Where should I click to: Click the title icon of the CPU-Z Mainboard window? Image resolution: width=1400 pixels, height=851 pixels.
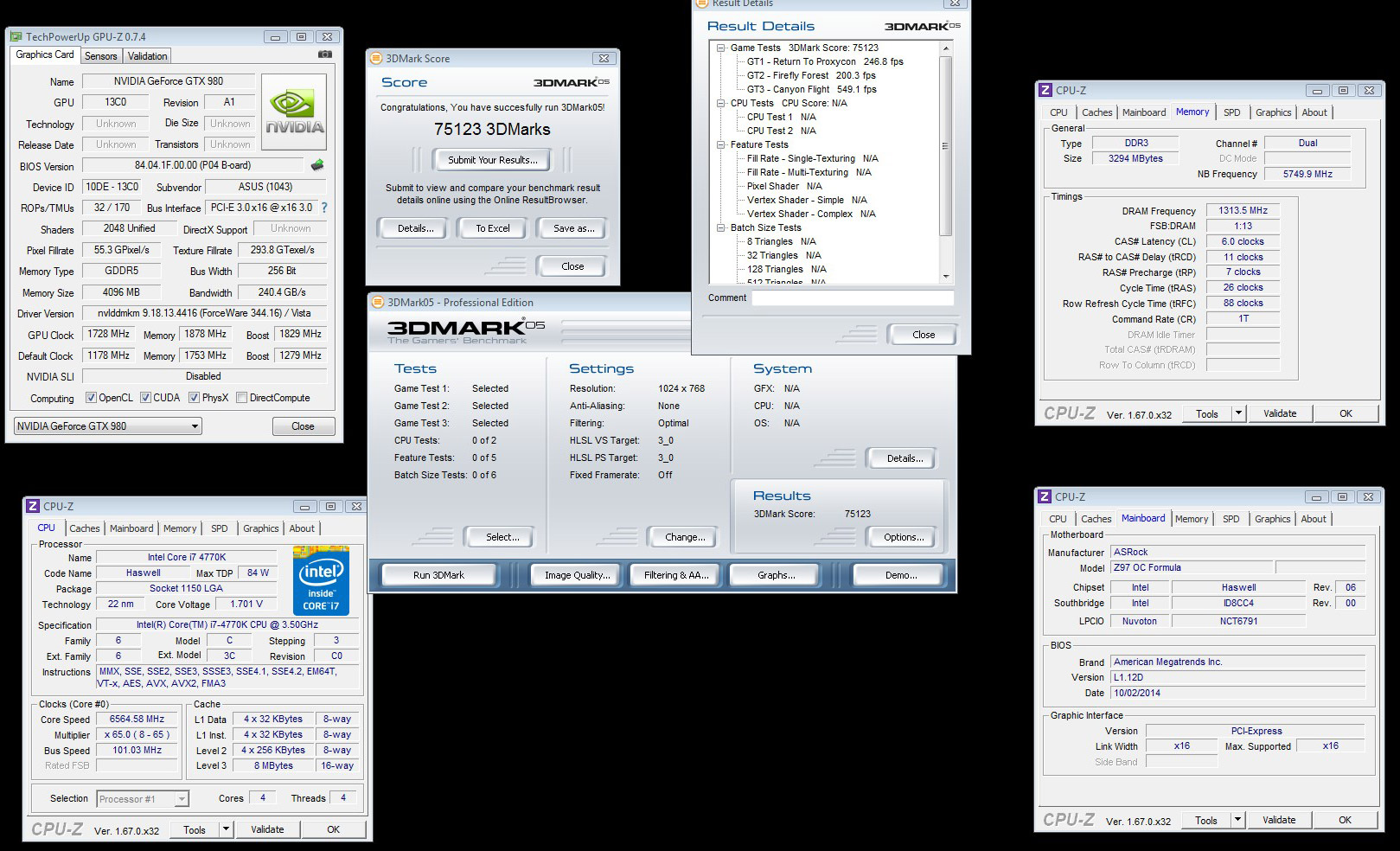[x=1045, y=496]
